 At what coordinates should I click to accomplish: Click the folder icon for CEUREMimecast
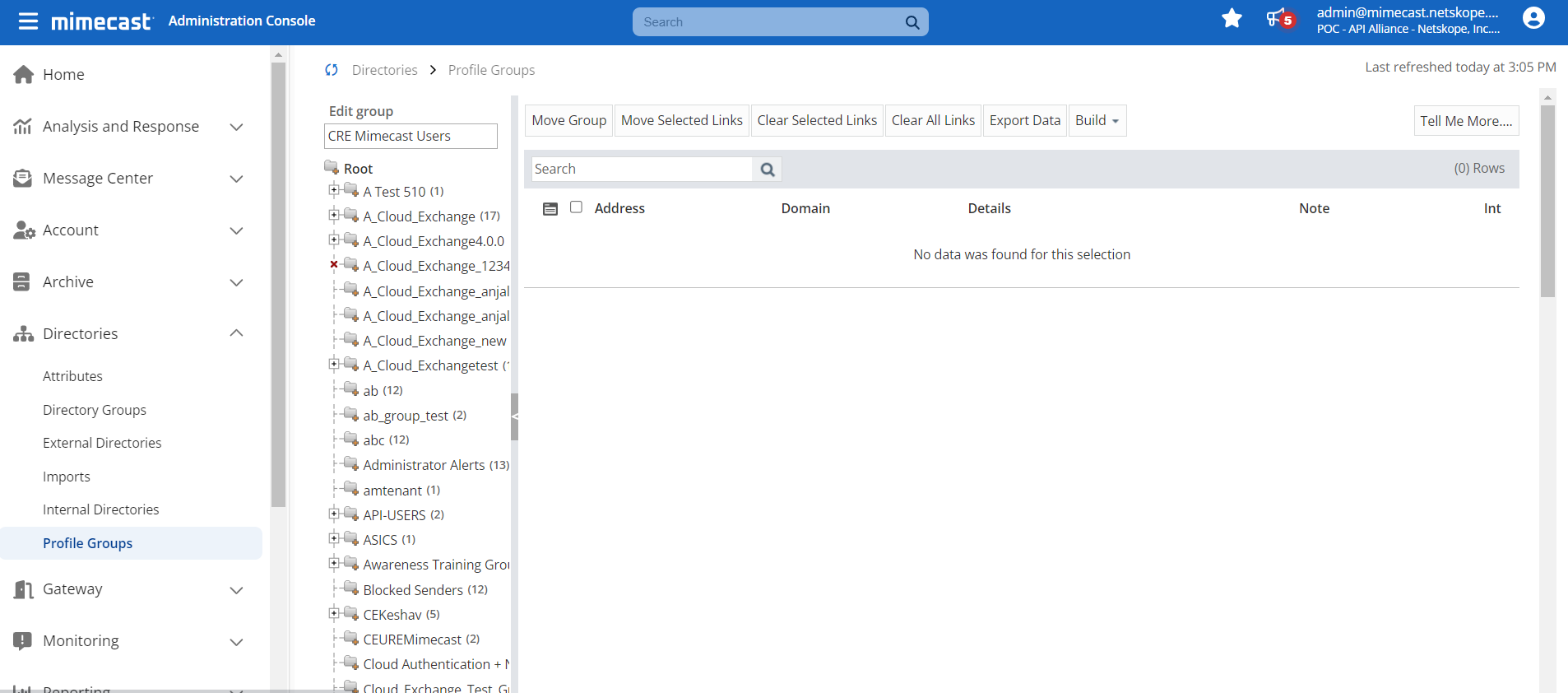tap(351, 638)
